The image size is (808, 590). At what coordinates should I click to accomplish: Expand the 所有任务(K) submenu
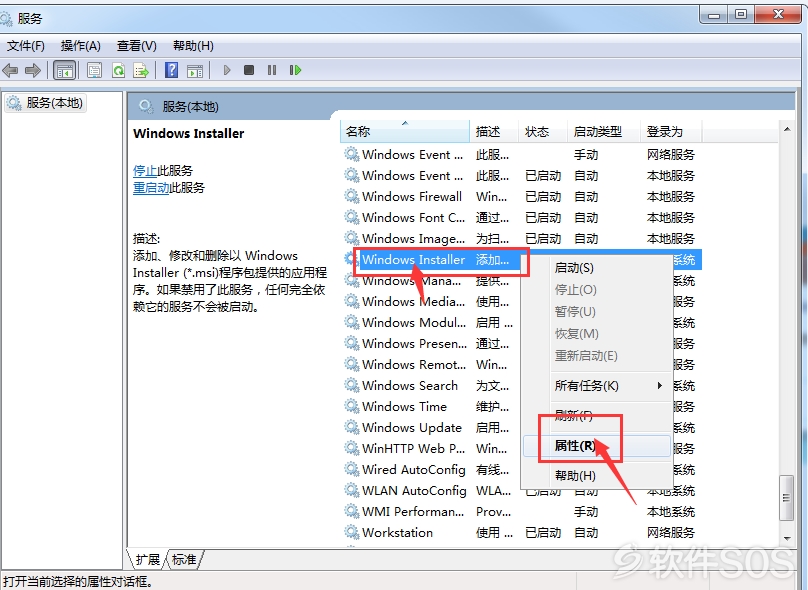(x=597, y=386)
